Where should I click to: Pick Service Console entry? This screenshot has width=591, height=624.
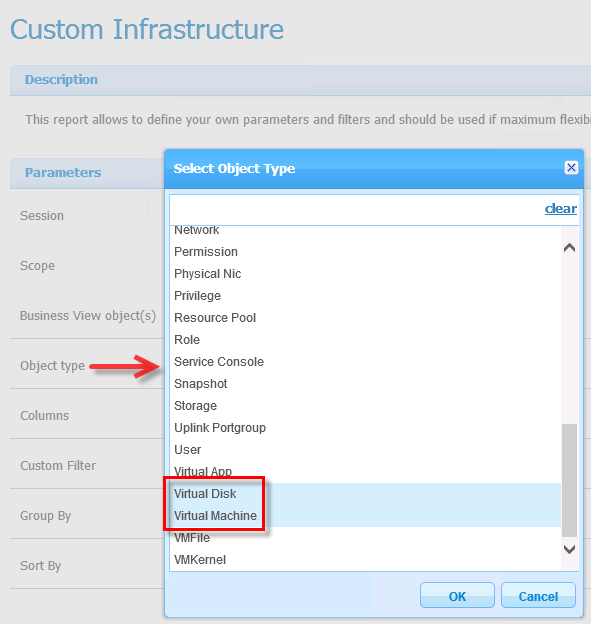365,362
